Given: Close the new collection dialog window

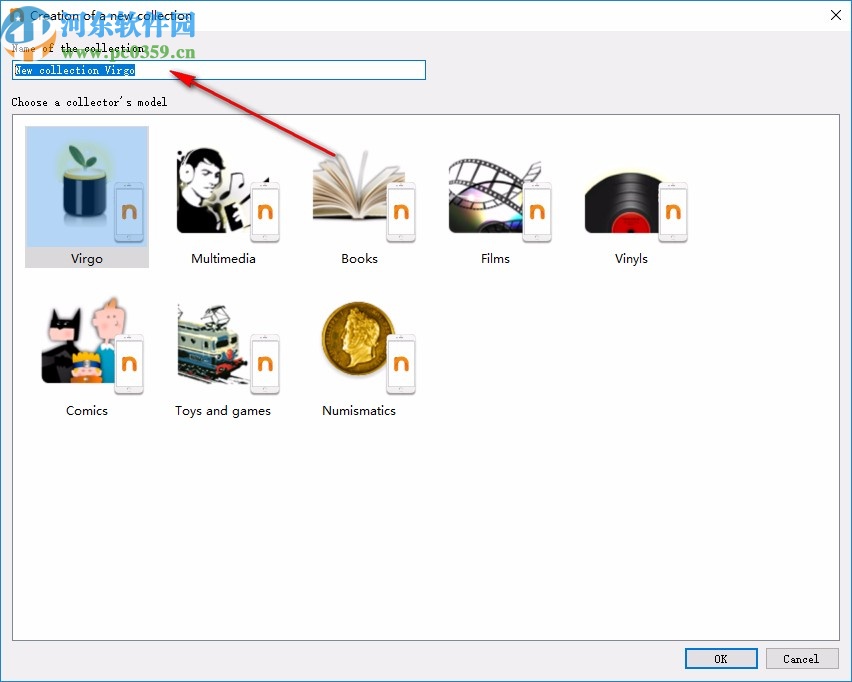Looking at the screenshot, I should [836, 15].
